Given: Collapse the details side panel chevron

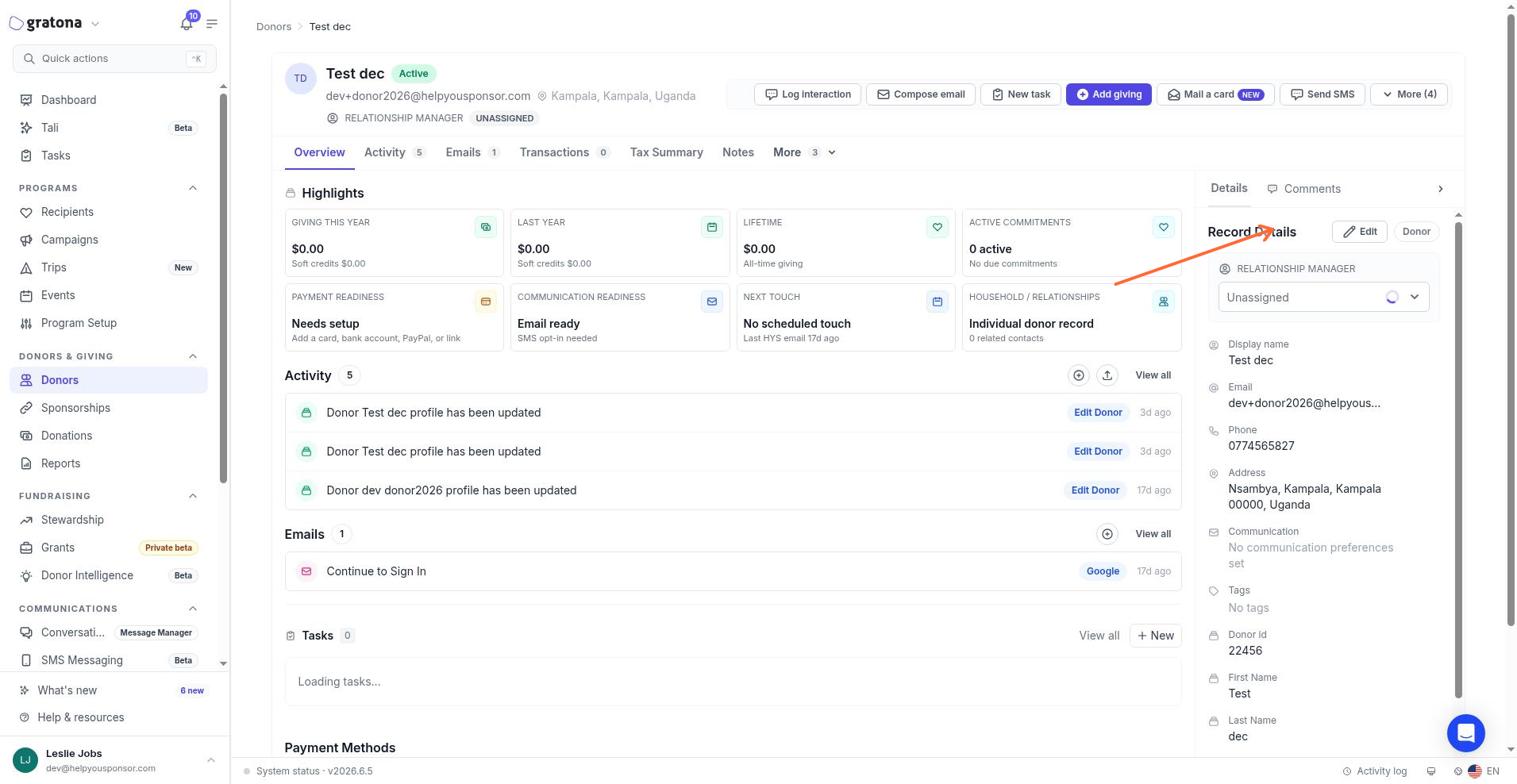Looking at the screenshot, I should (1441, 189).
